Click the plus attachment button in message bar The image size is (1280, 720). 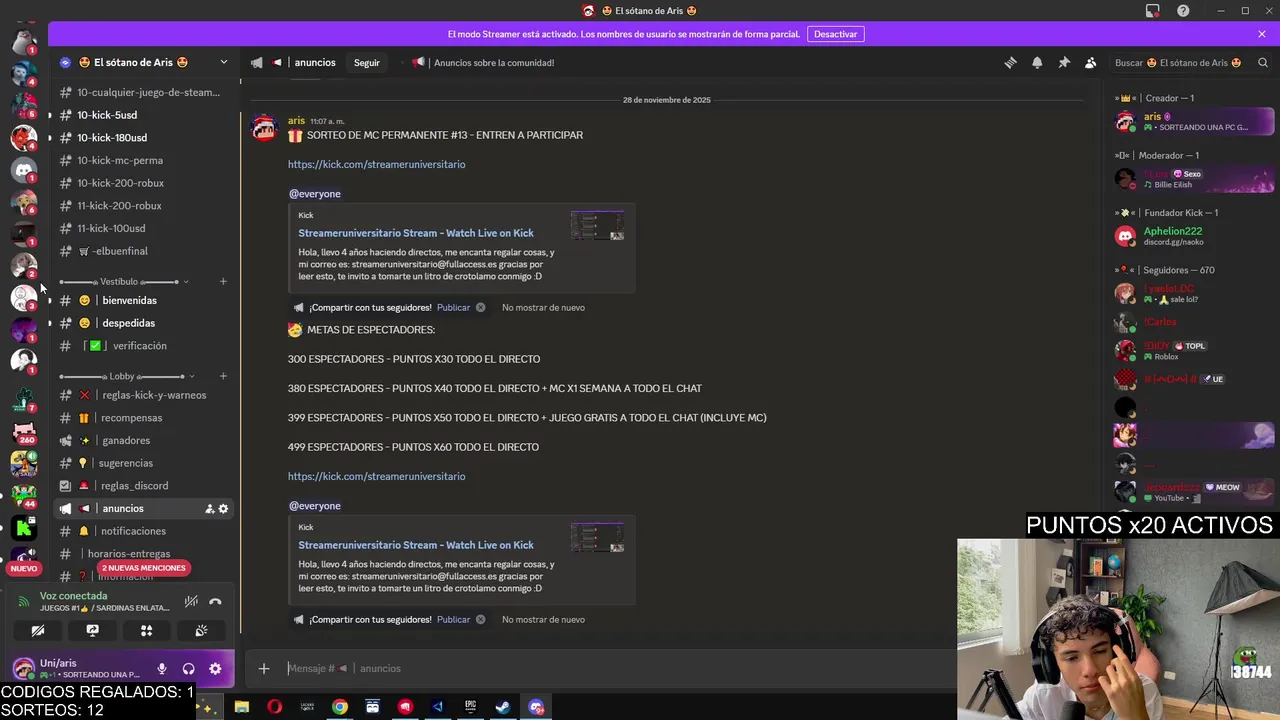(x=264, y=668)
